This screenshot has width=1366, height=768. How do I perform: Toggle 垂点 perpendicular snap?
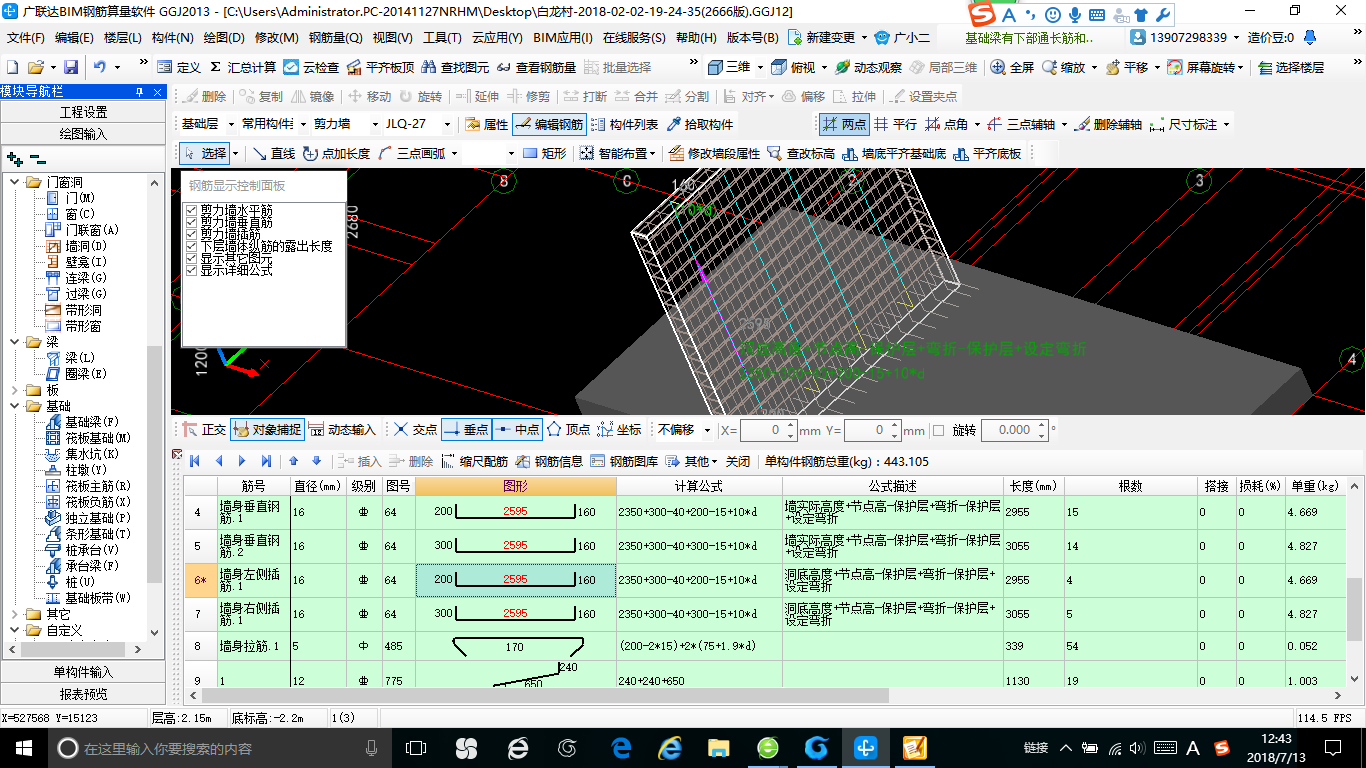466,430
